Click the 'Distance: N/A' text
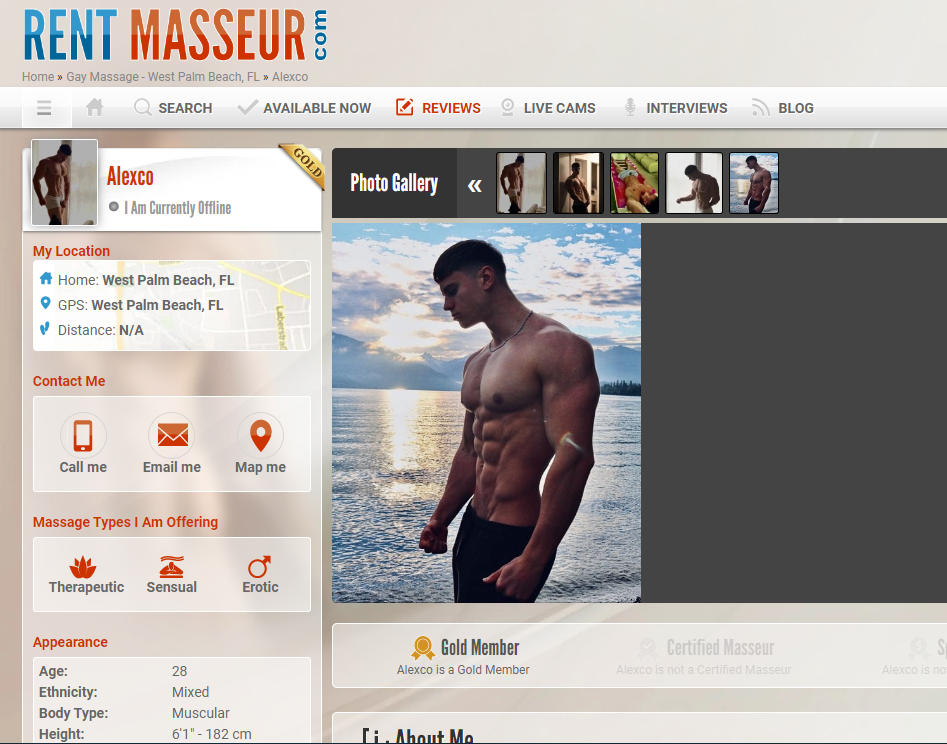947x744 pixels. (101, 330)
